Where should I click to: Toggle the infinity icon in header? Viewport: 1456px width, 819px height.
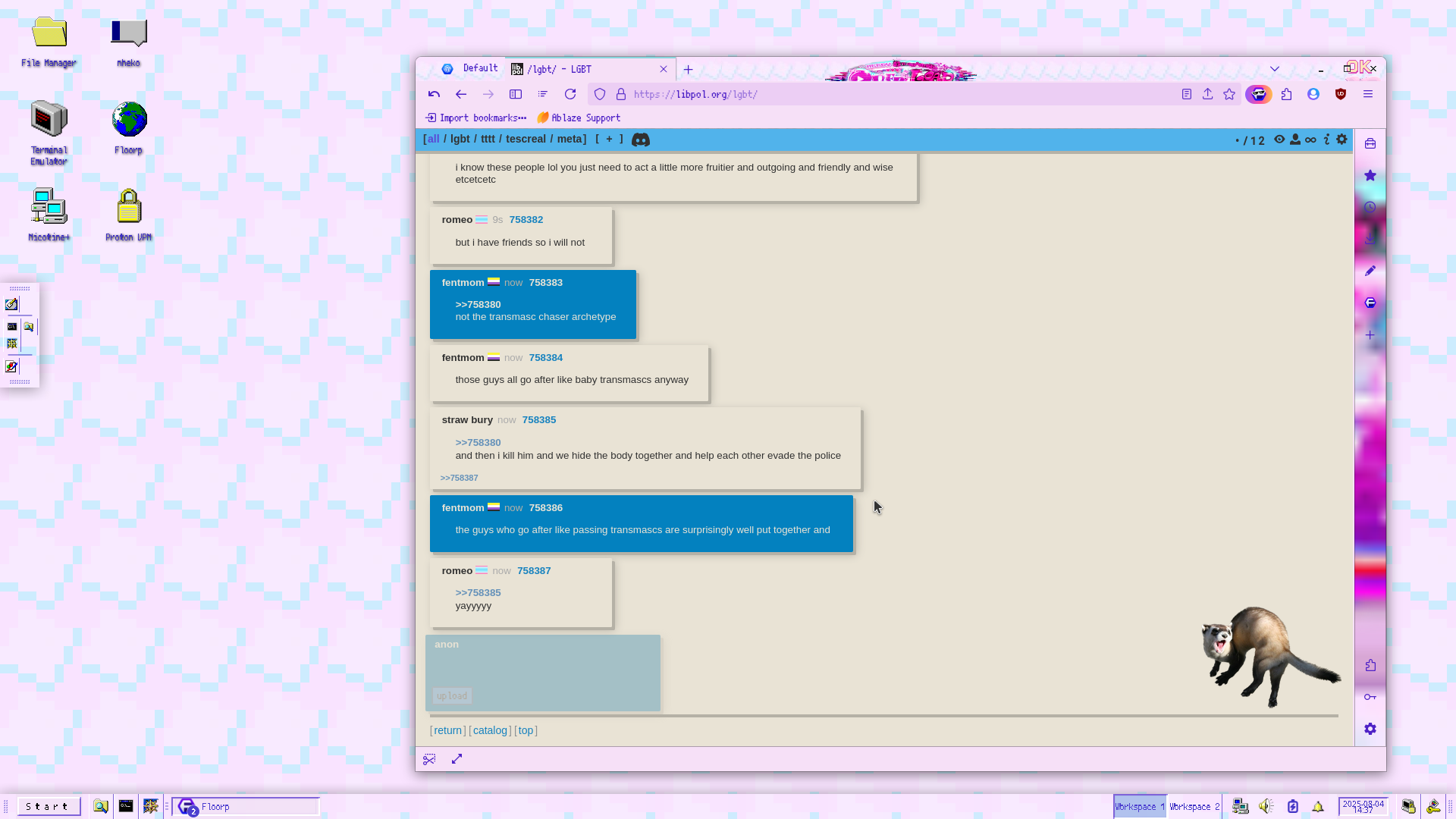click(x=1310, y=140)
